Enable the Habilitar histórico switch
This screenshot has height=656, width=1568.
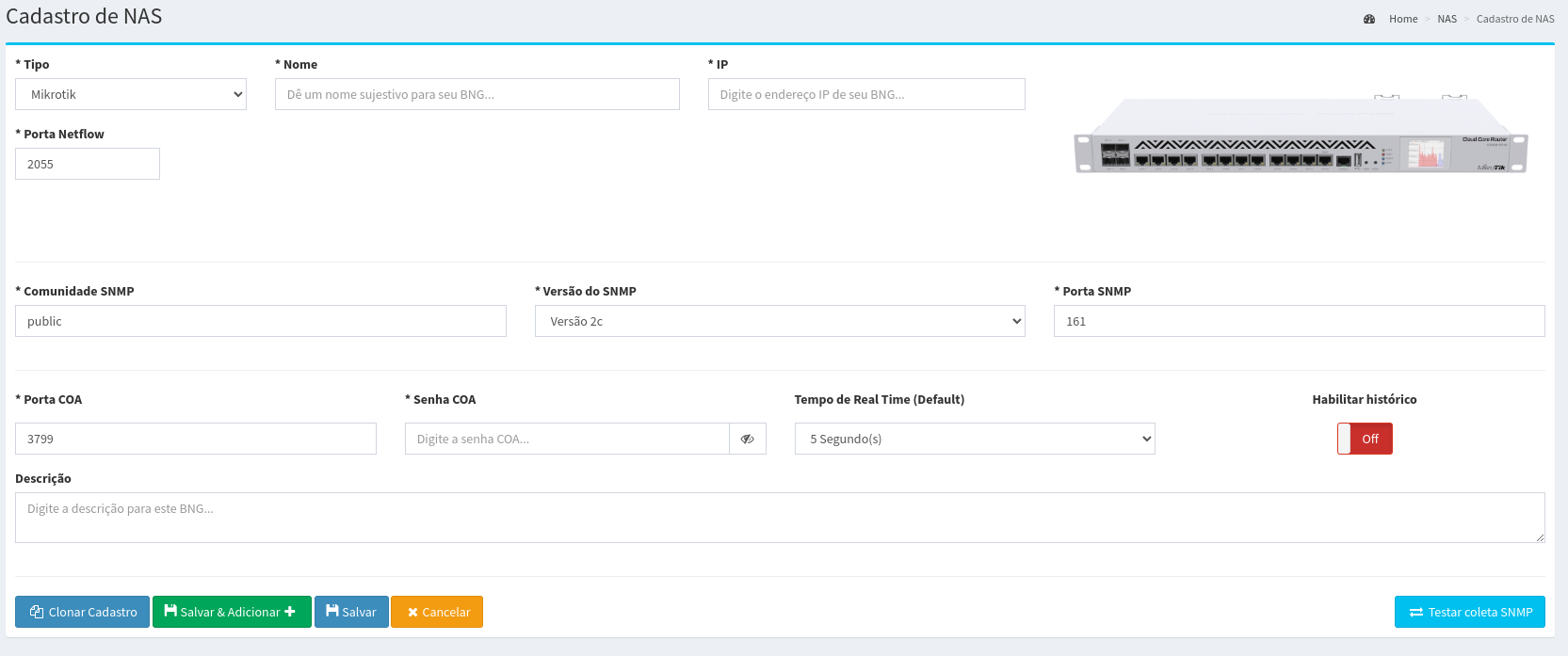coord(1365,439)
